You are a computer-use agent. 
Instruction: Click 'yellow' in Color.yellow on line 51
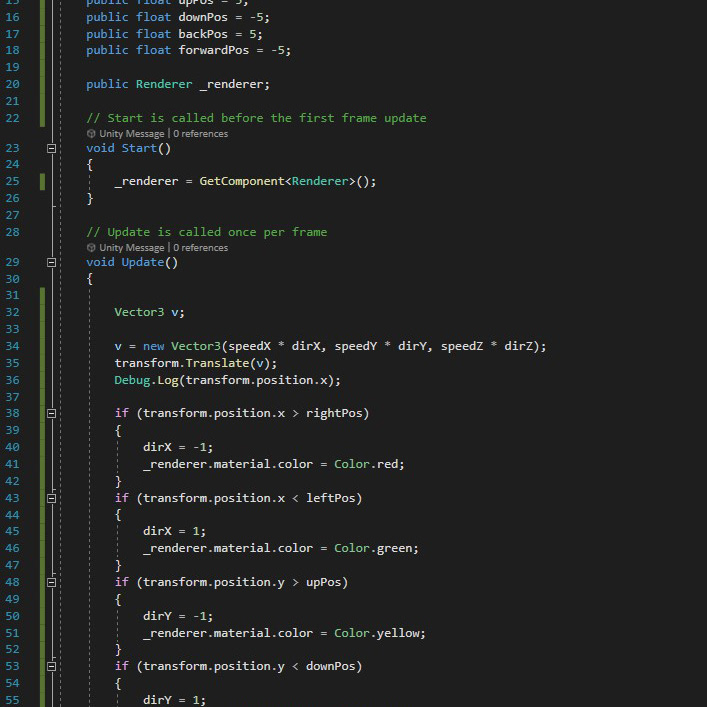pyautogui.click(x=397, y=634)
